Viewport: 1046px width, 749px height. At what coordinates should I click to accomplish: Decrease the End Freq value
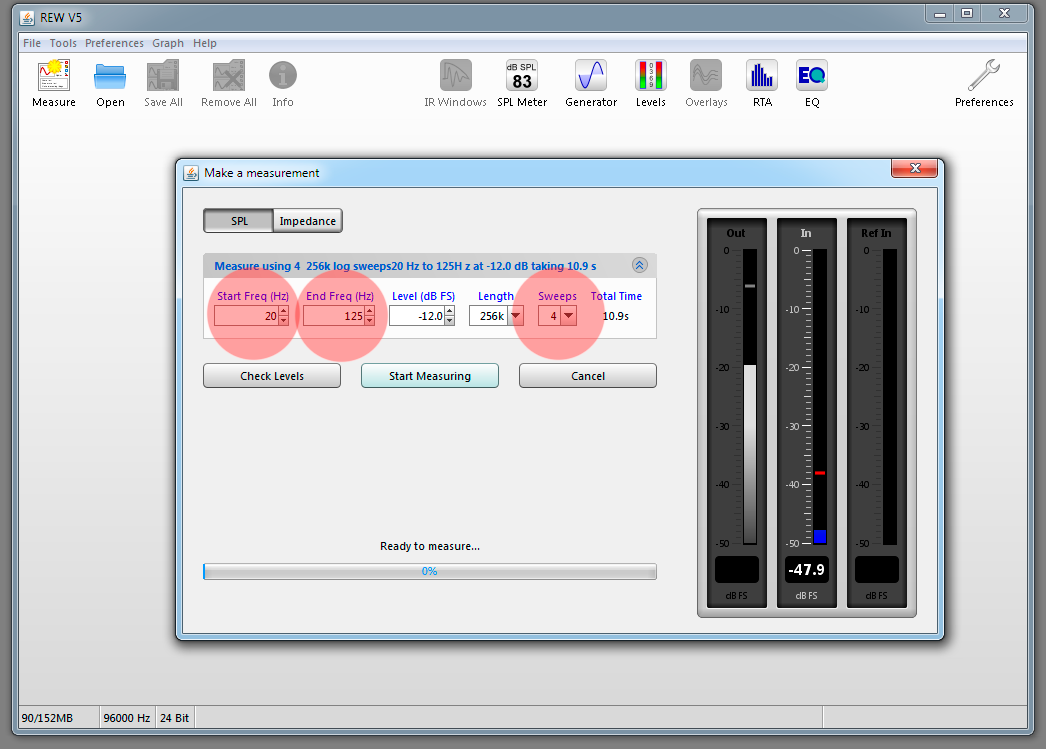370,321
